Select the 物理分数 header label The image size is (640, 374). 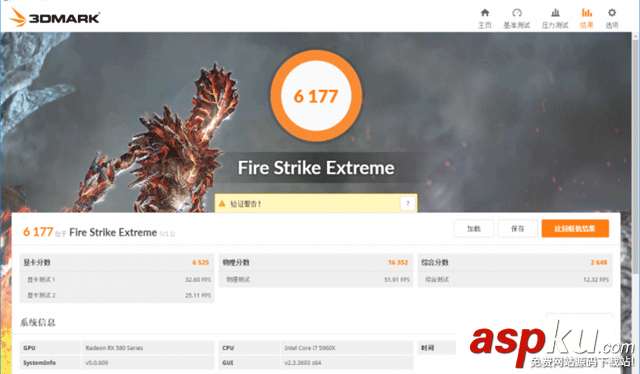coord(236,263)
